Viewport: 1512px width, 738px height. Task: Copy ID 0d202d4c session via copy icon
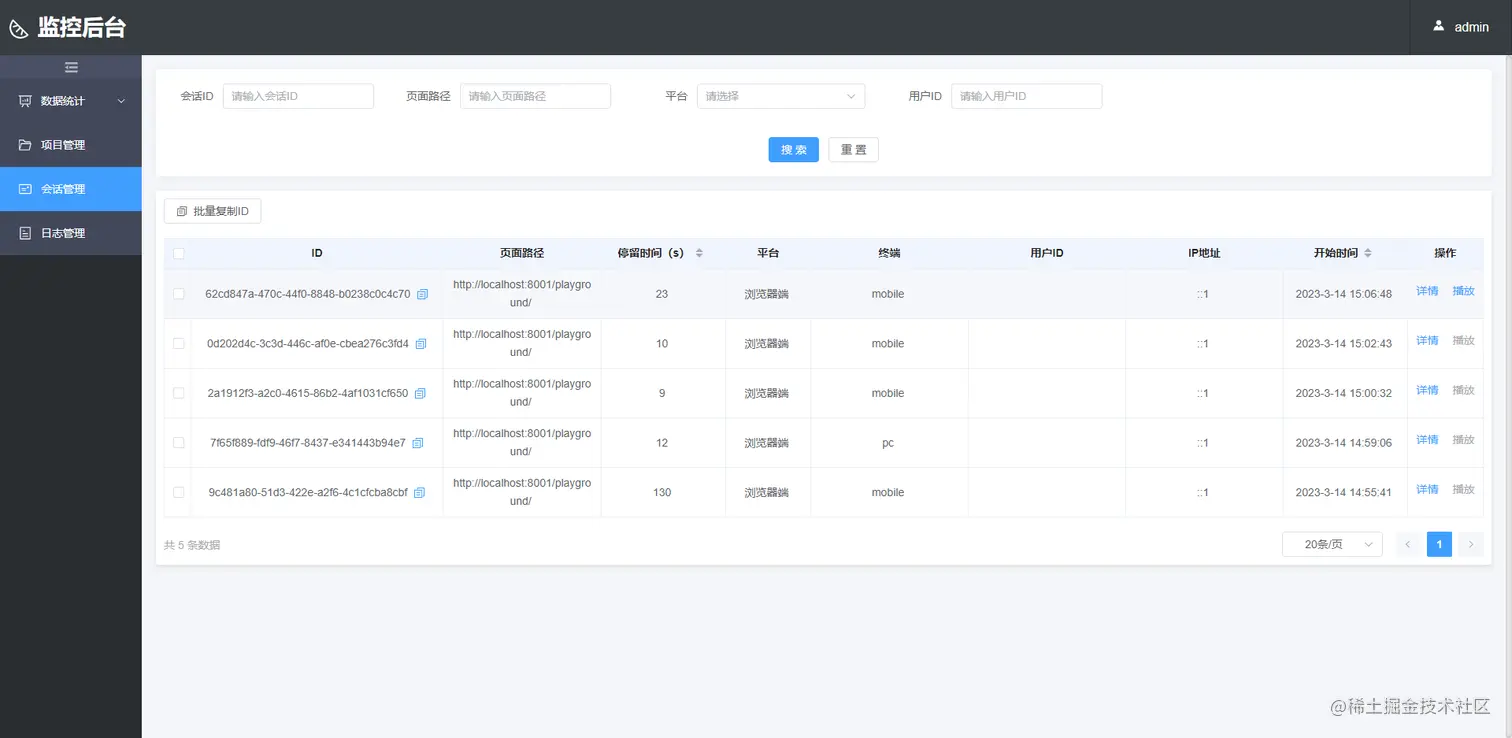click(x=420, y=344)
